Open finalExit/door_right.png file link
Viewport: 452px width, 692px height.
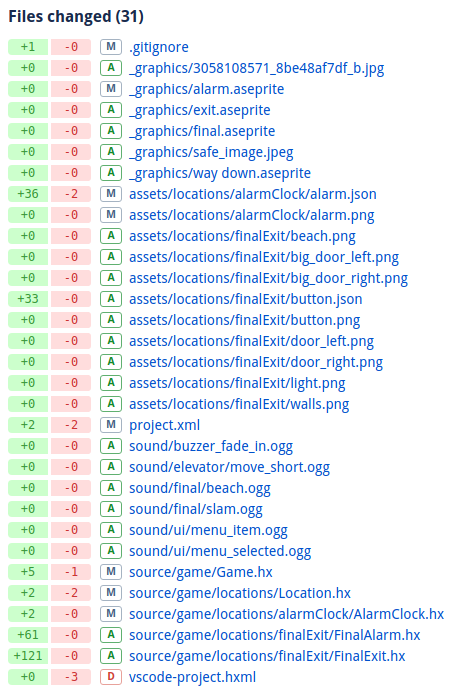(256, 362)
